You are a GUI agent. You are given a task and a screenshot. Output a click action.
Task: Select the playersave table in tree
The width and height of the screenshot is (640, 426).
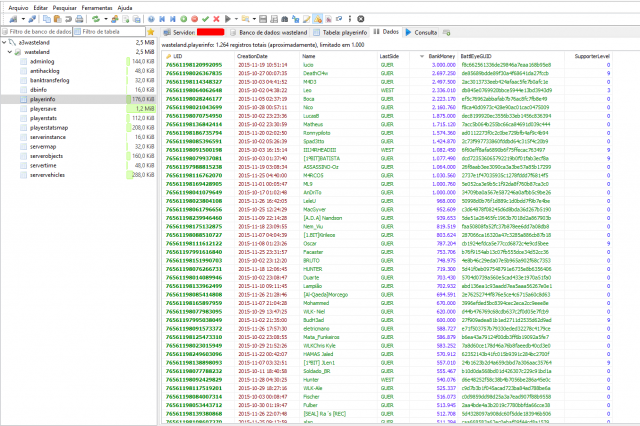pyautogui.click(x=43, y=109)
